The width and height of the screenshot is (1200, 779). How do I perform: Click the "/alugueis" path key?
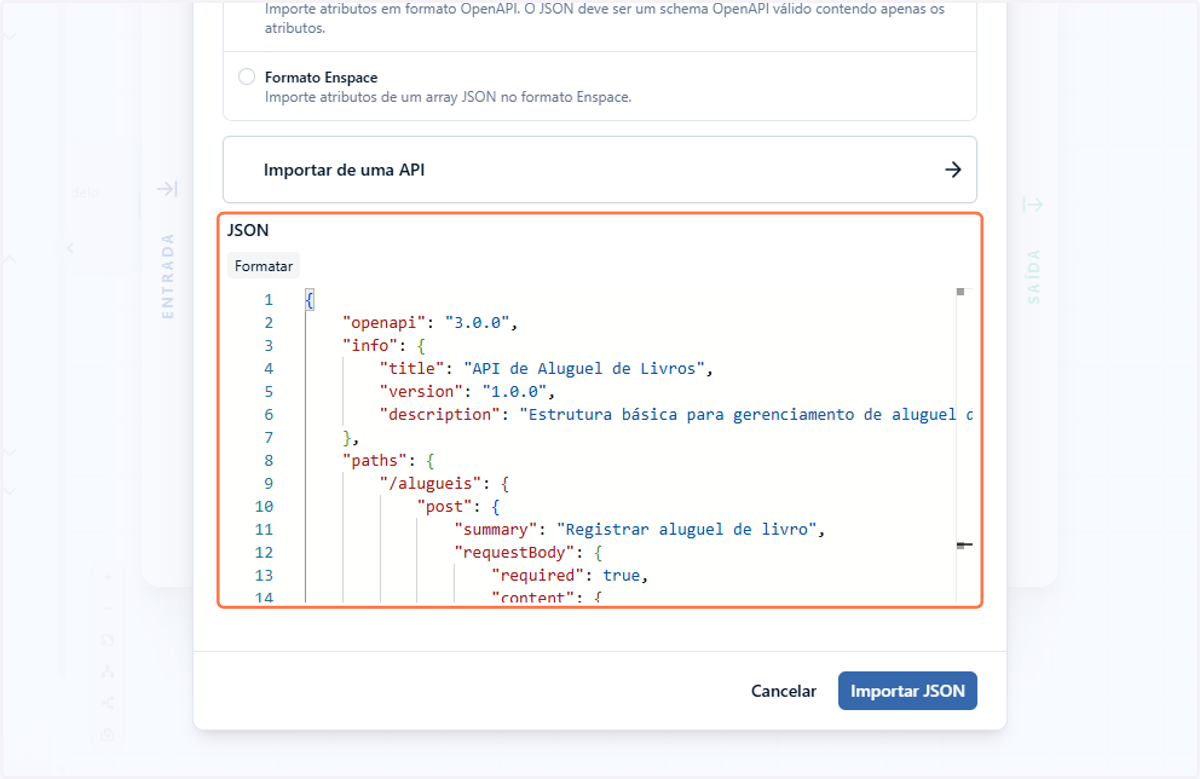(431, 484)
